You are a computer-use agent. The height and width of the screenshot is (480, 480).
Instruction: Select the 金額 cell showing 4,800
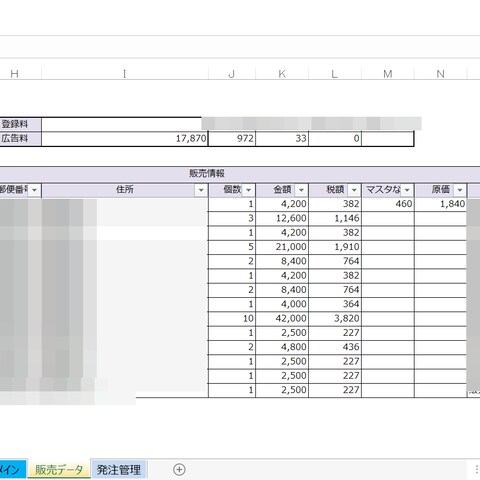coord(282,347)
